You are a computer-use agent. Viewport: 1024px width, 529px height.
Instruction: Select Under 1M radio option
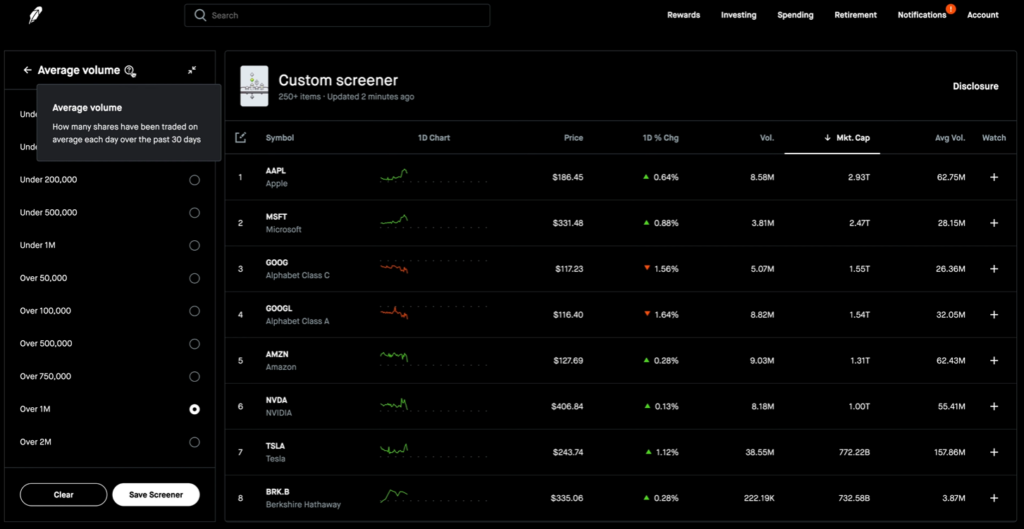tap(195, 246)
